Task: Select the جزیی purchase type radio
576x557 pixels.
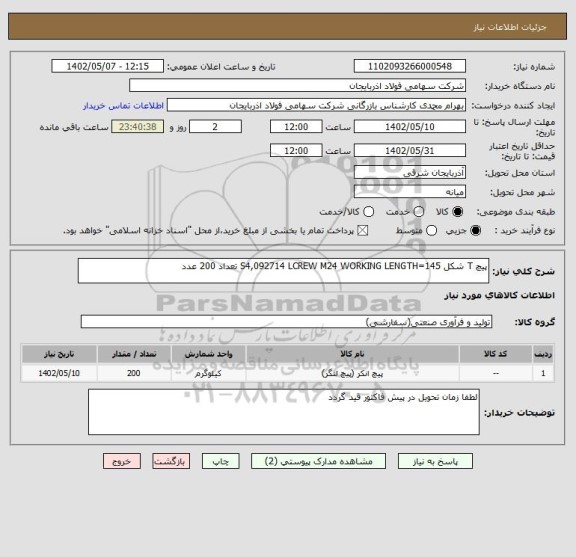Action: [475, 231]
